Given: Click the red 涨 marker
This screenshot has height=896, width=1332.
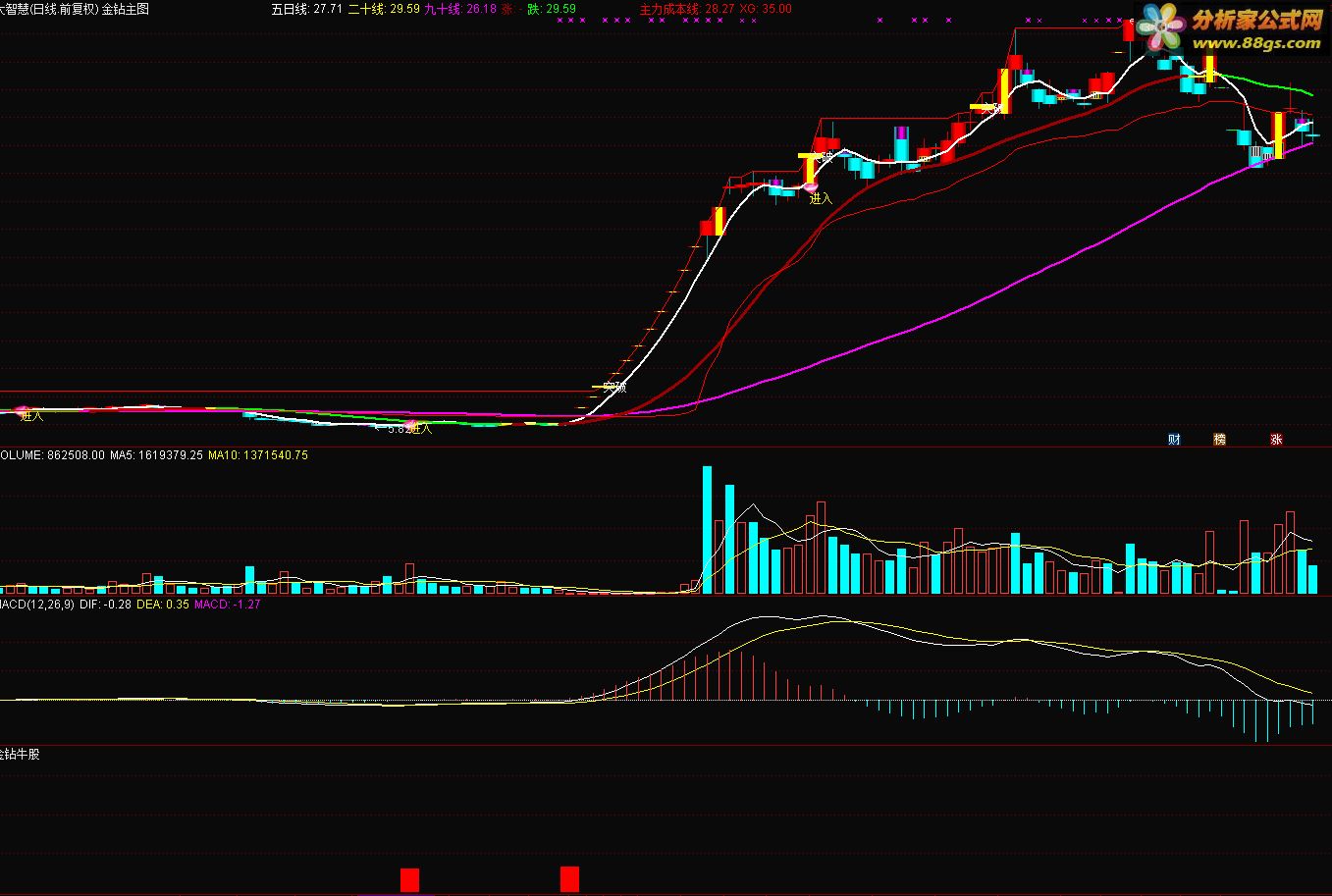Looking at the screenshot, I should point(1276,439).
